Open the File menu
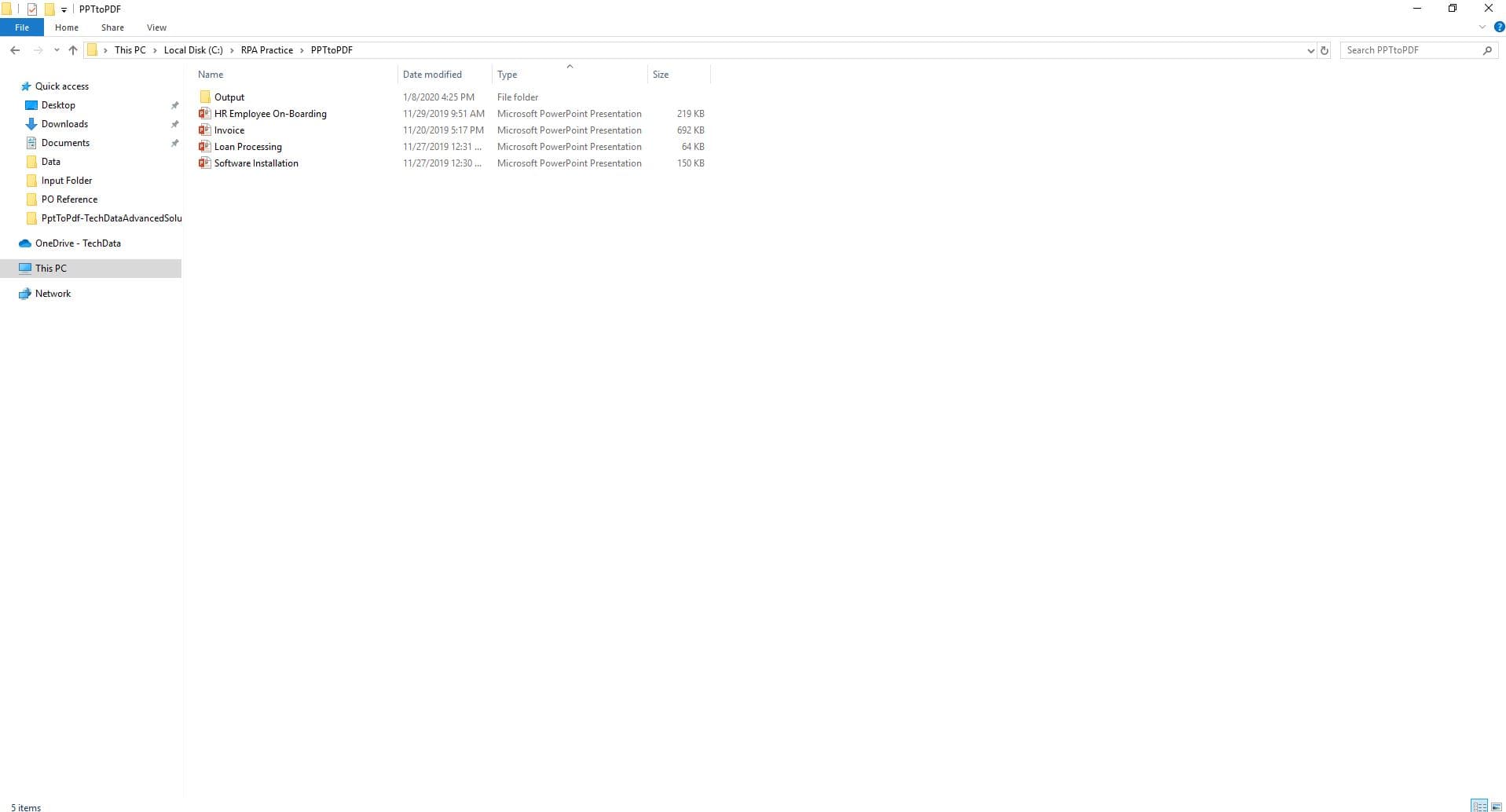Screen dimensions: 1506x812 coord(22,27)
